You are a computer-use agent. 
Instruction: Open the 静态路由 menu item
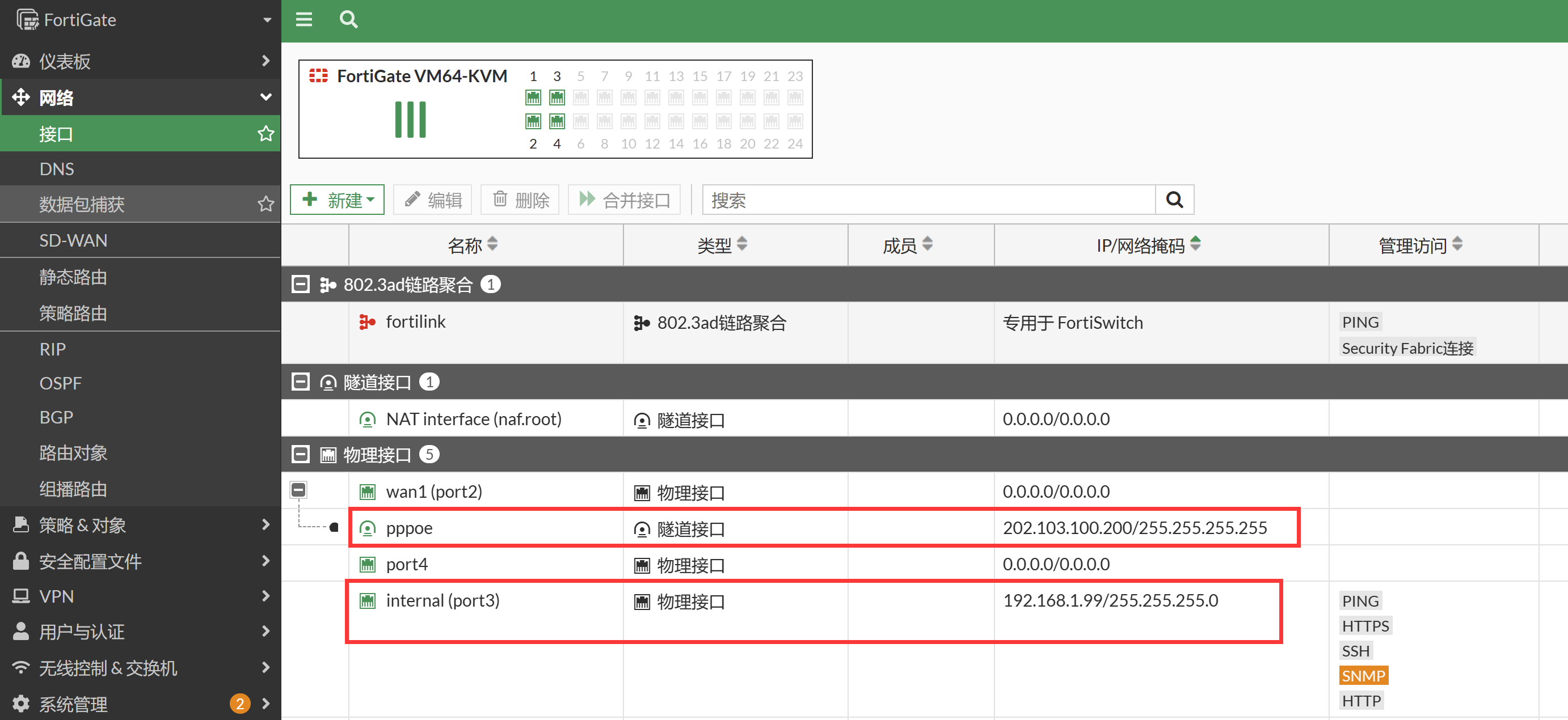pos(73,277)
